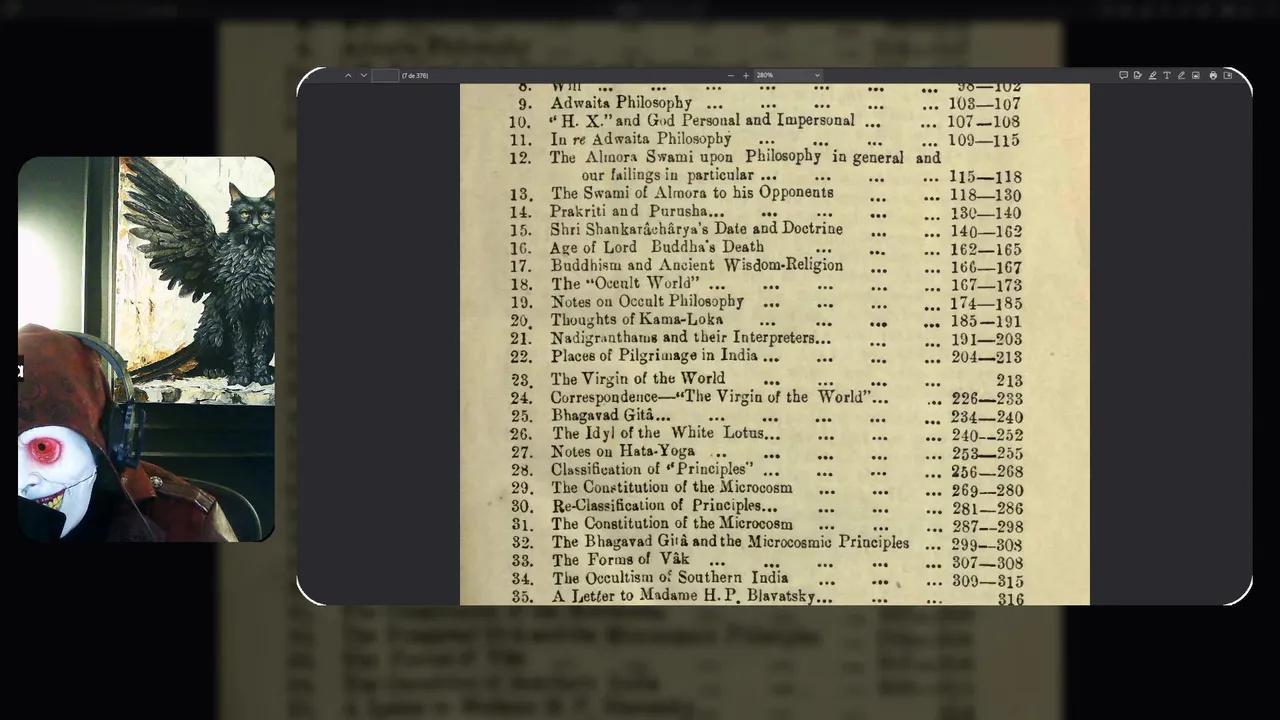Save the document with the save icon
Image resolution: width=1280 pixels, height=720 pixels.
tap(1228, 75)
